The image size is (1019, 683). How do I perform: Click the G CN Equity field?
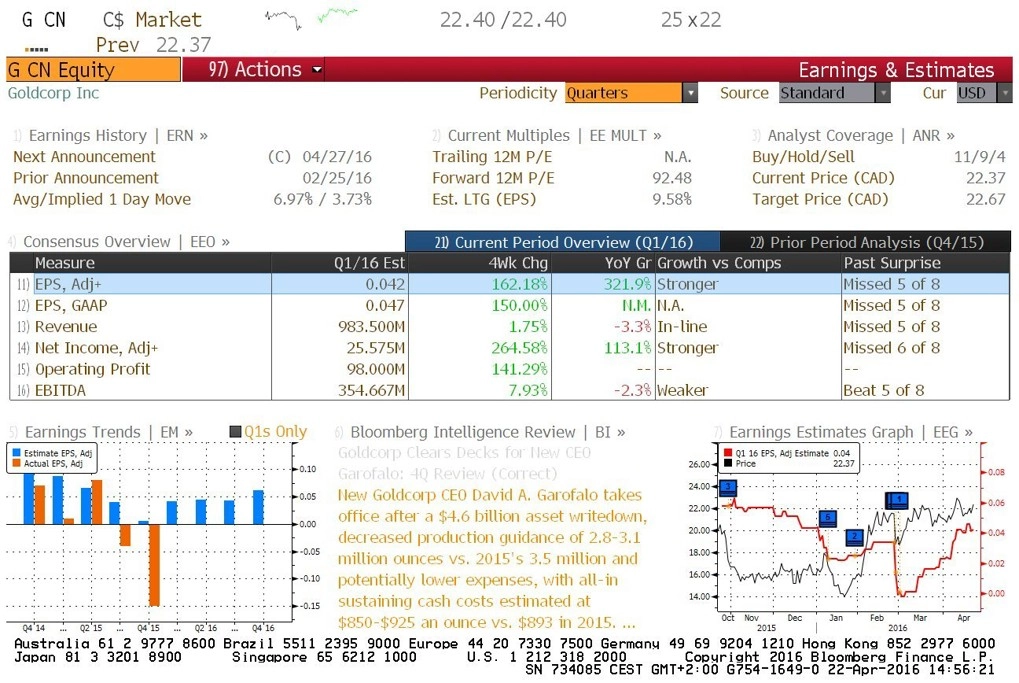pos(93,70)
